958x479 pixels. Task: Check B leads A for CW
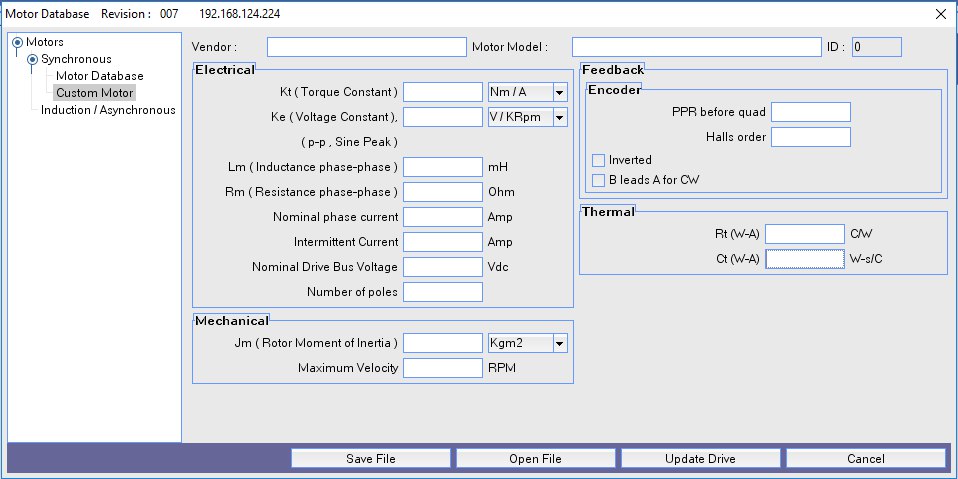coord(599,180)
